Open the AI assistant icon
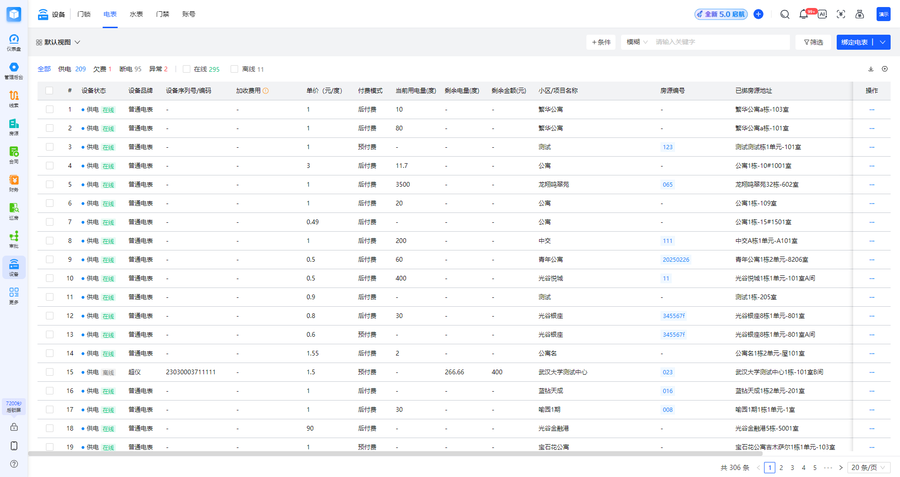The width and height of the screenshot is (900, 477). click(x=822, y=14)
